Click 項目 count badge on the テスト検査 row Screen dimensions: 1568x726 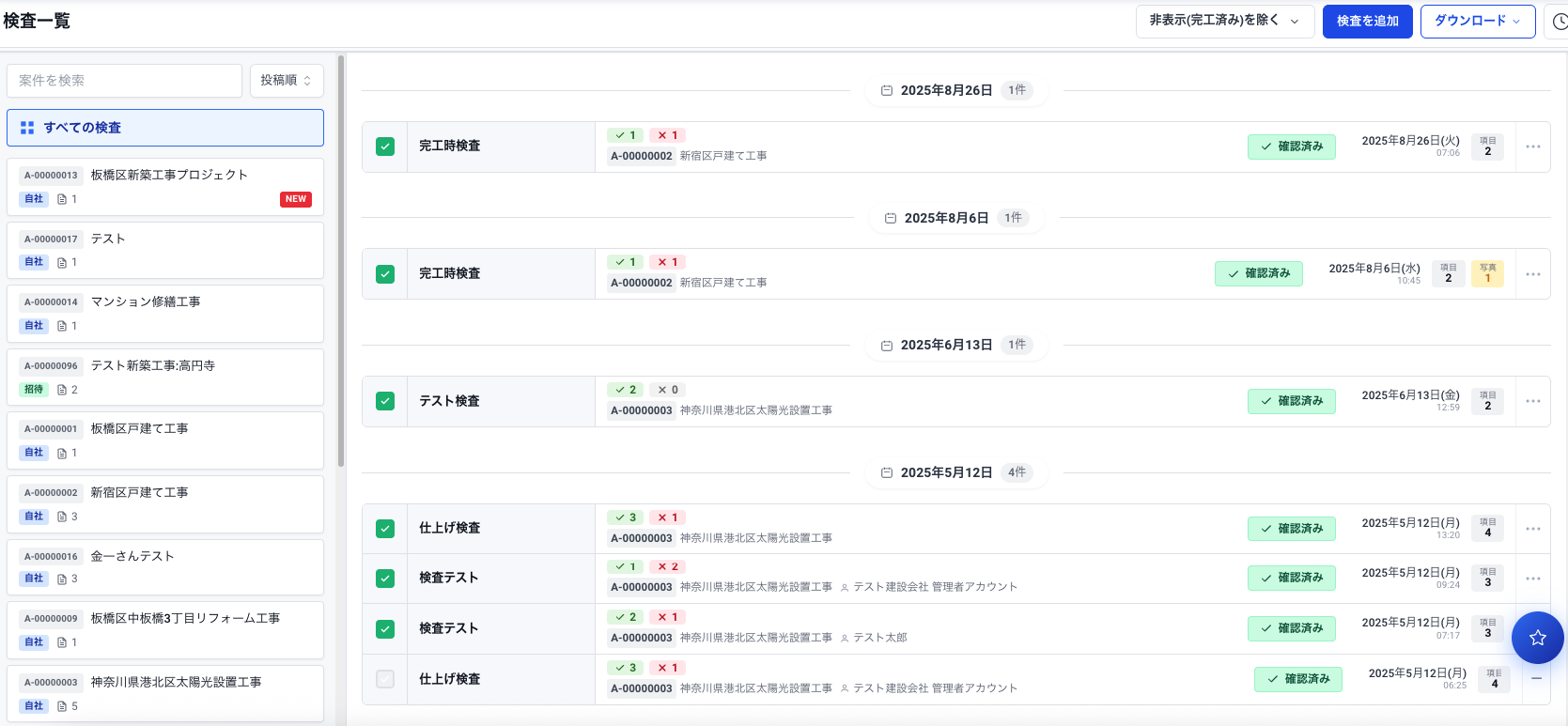(1487, 401)
